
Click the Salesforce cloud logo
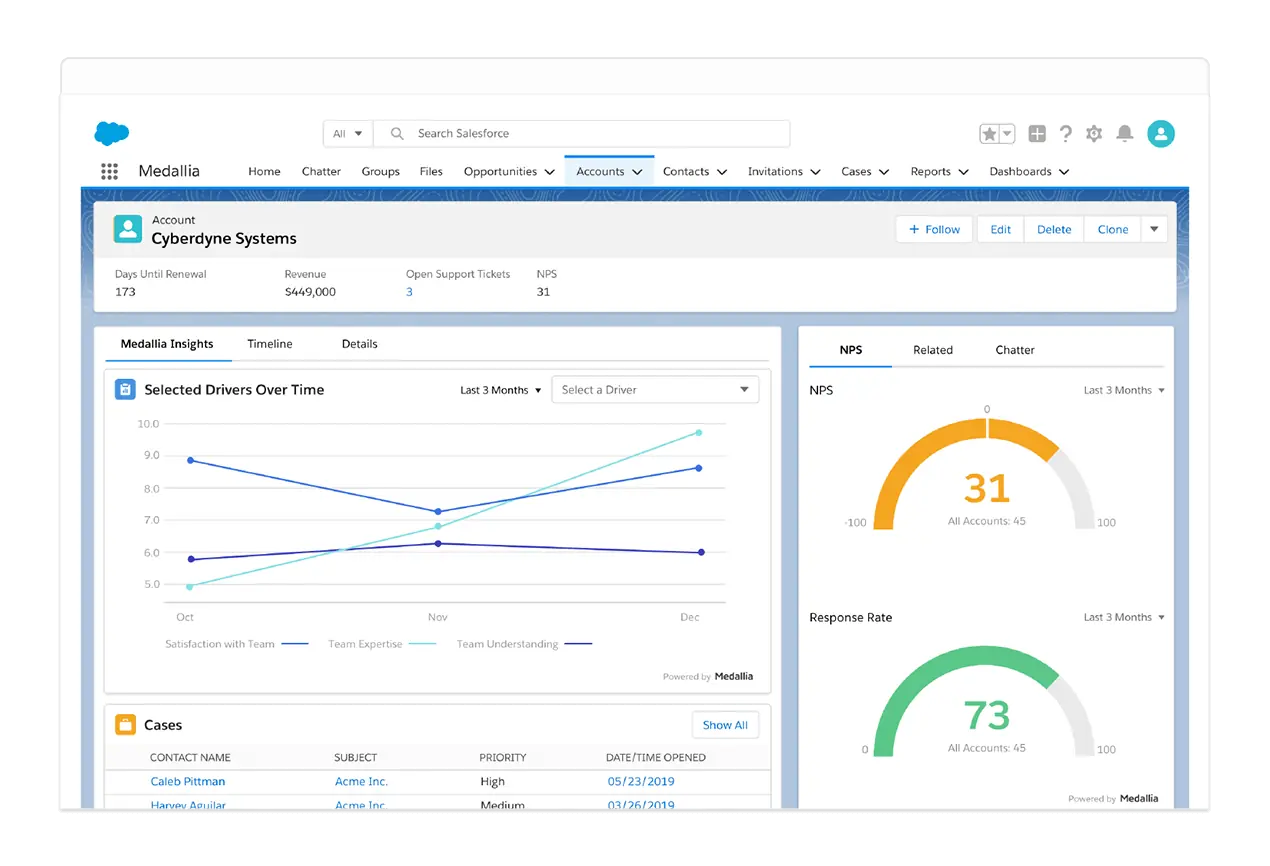[x=112, y=133]
